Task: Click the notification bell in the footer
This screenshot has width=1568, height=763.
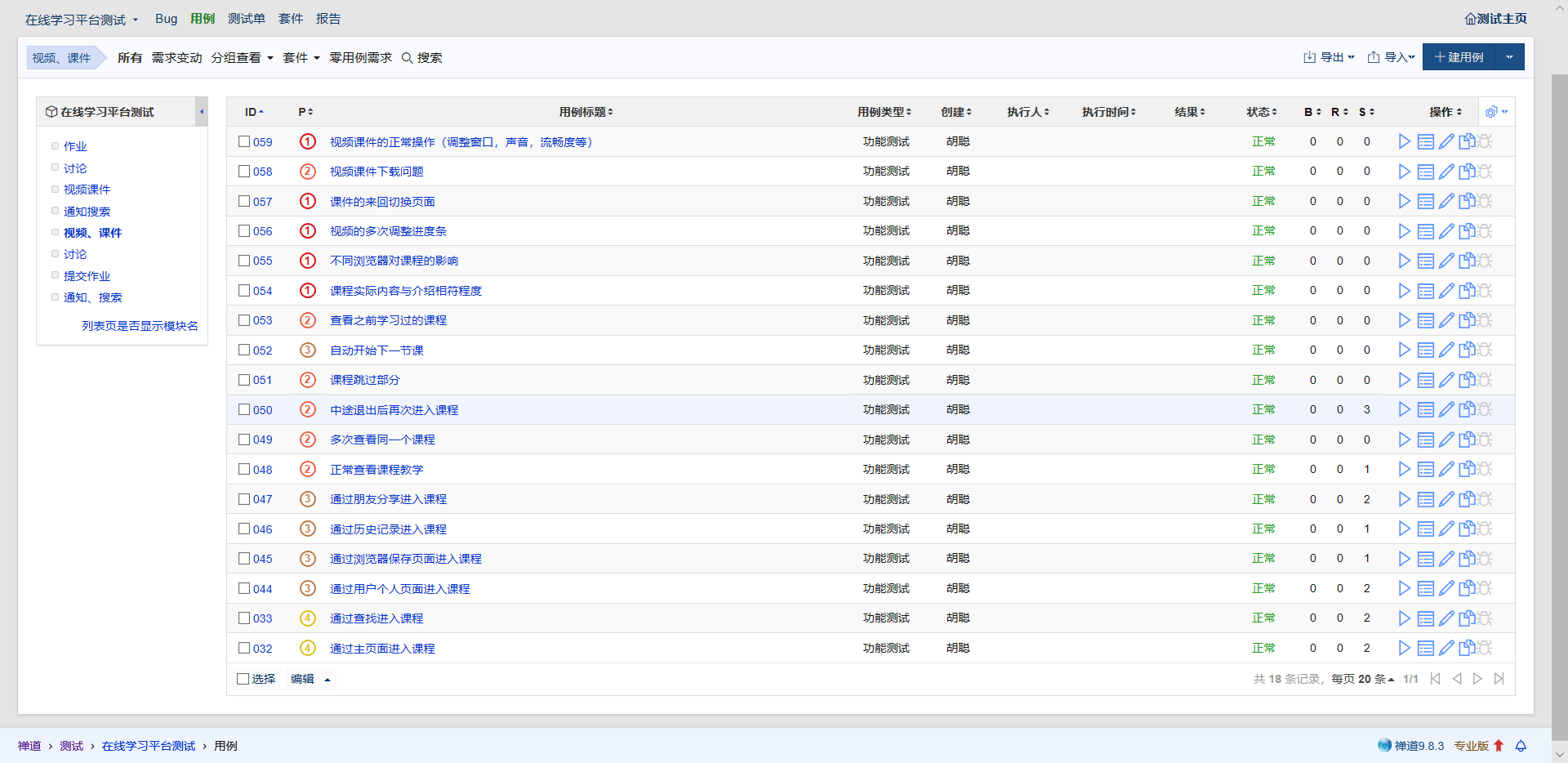Action: [1521, 746]
